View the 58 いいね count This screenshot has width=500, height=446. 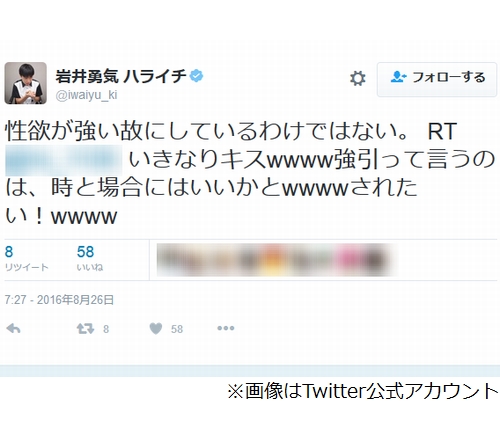click(x=90, y=259)
